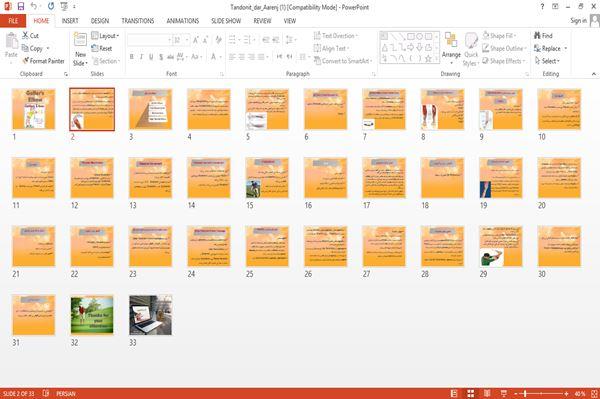
Task: Open the font name combo box
Action: point(149,40)
